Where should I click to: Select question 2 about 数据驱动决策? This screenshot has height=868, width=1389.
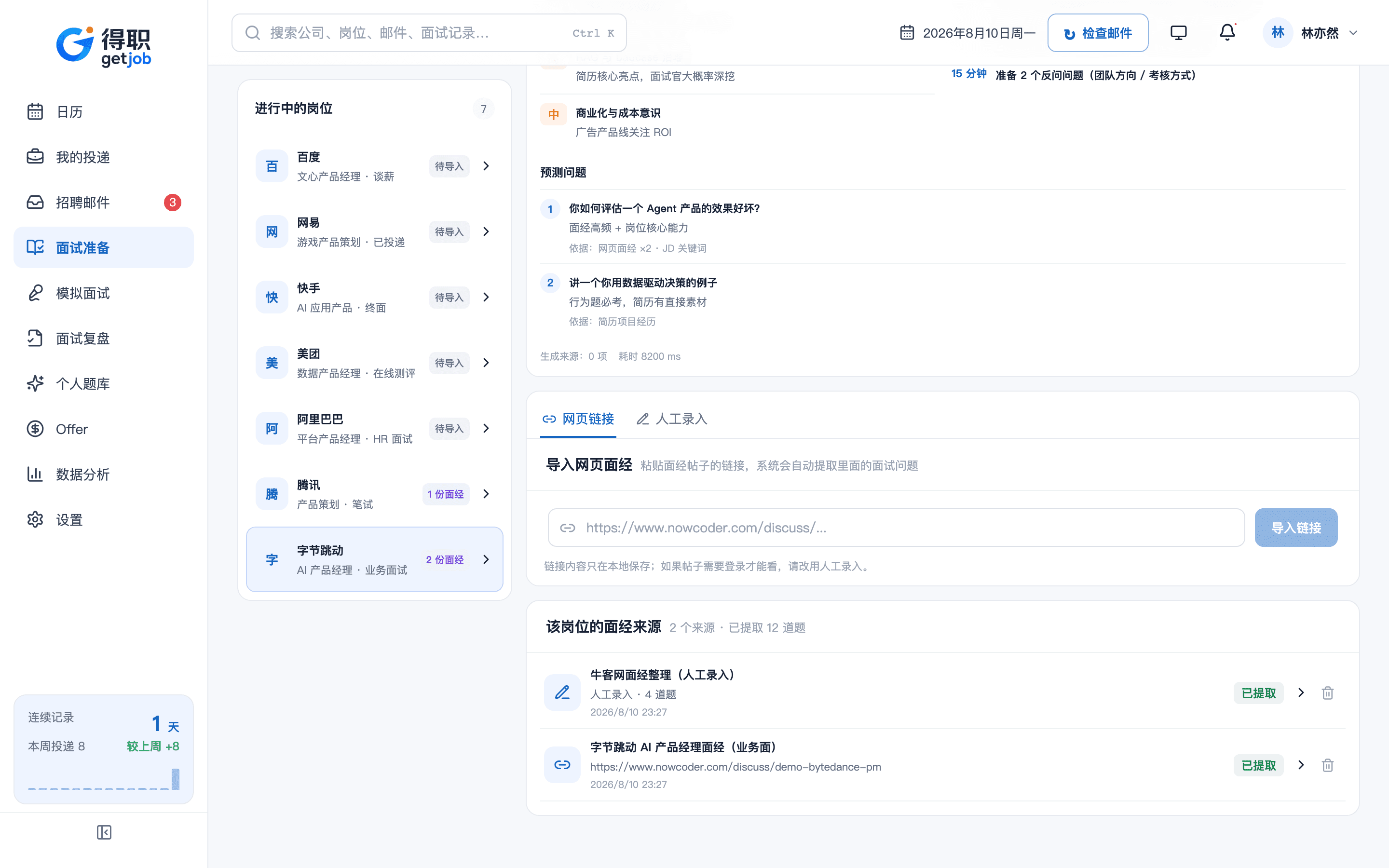click(942, 301)
